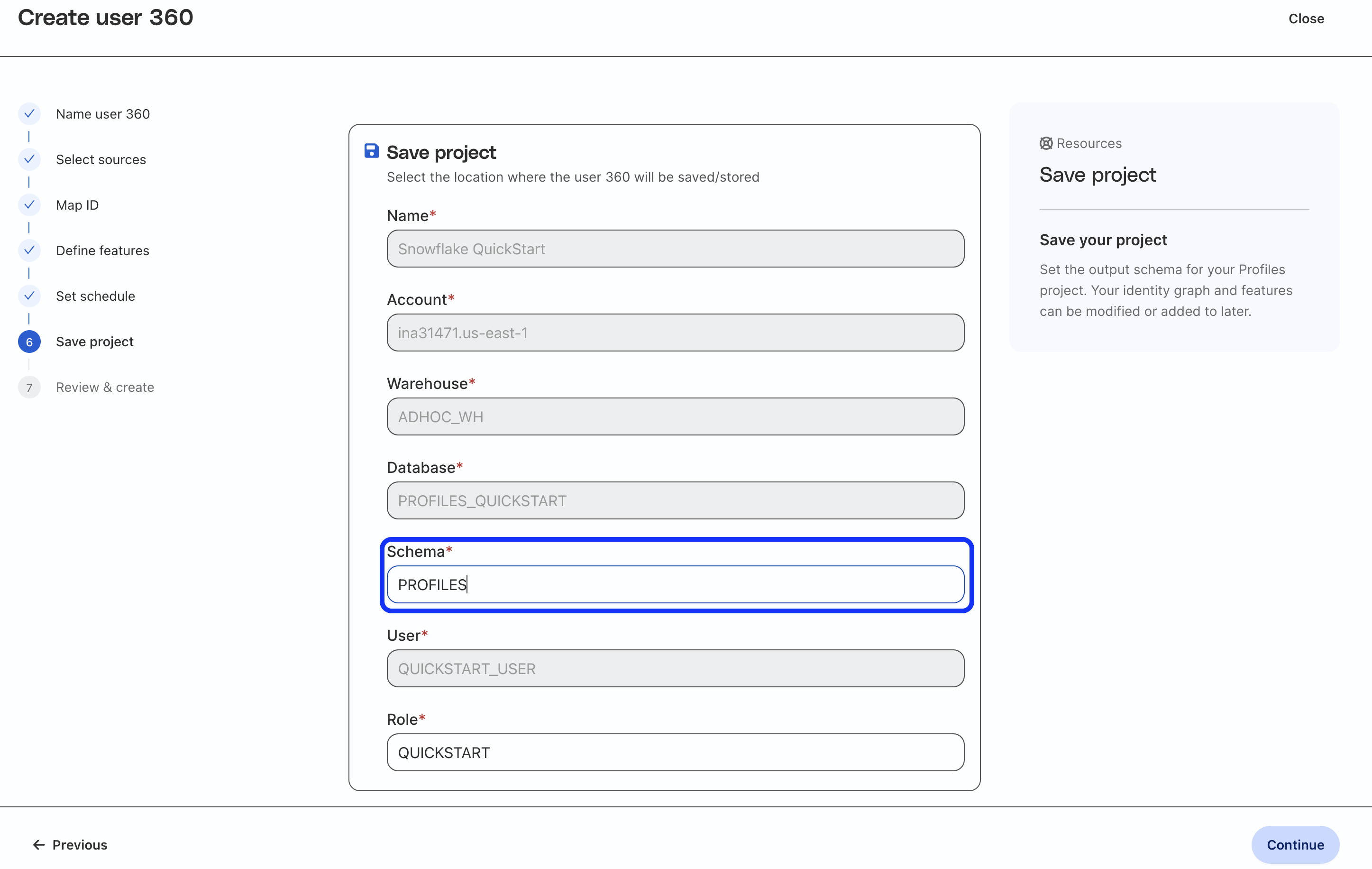Image resolution: width=1372 pixels, height=869 pixels.
Task: Click the Continue button
Action: coord(1295,844)
